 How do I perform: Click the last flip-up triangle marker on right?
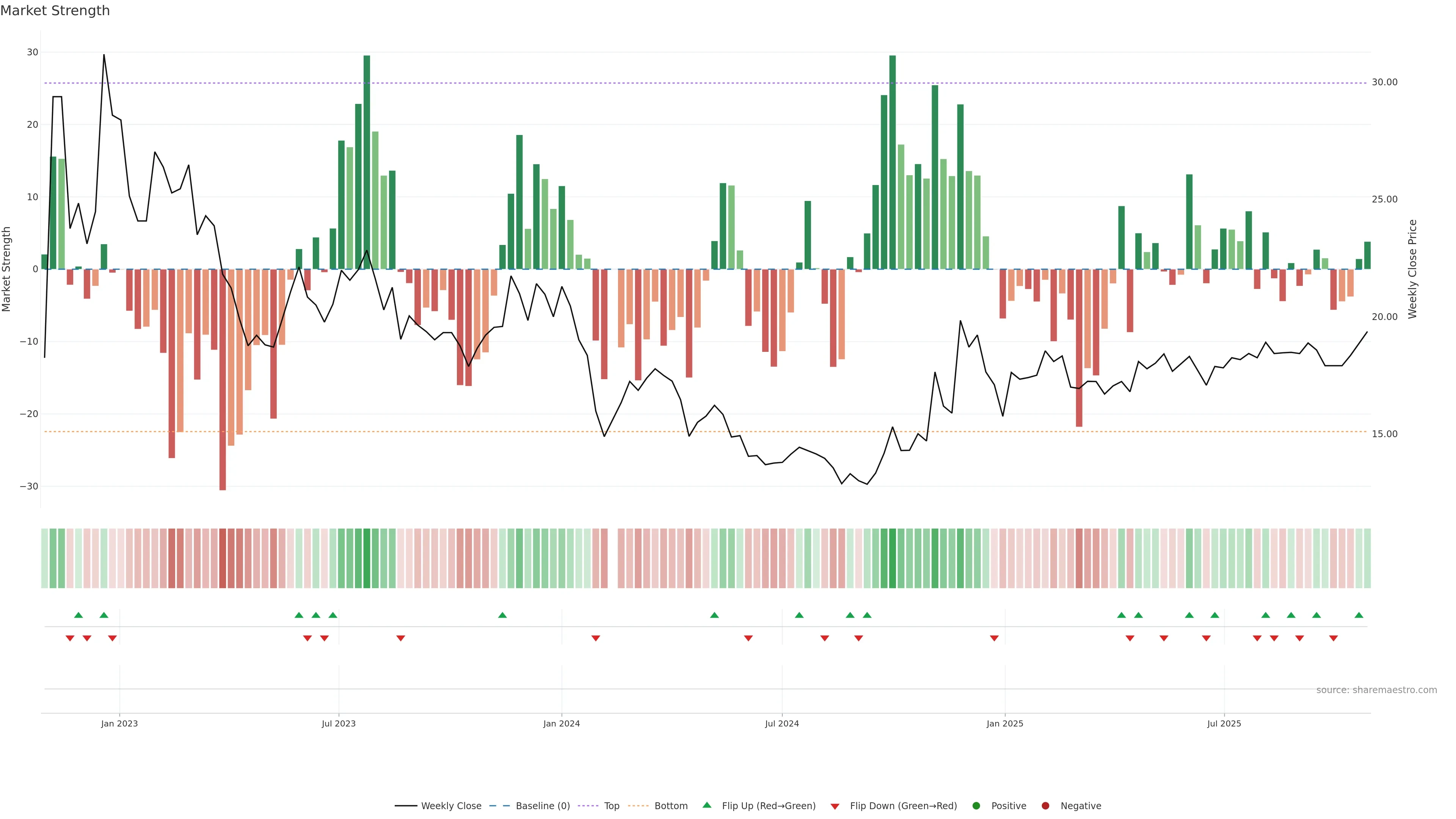pos(1359,615)
